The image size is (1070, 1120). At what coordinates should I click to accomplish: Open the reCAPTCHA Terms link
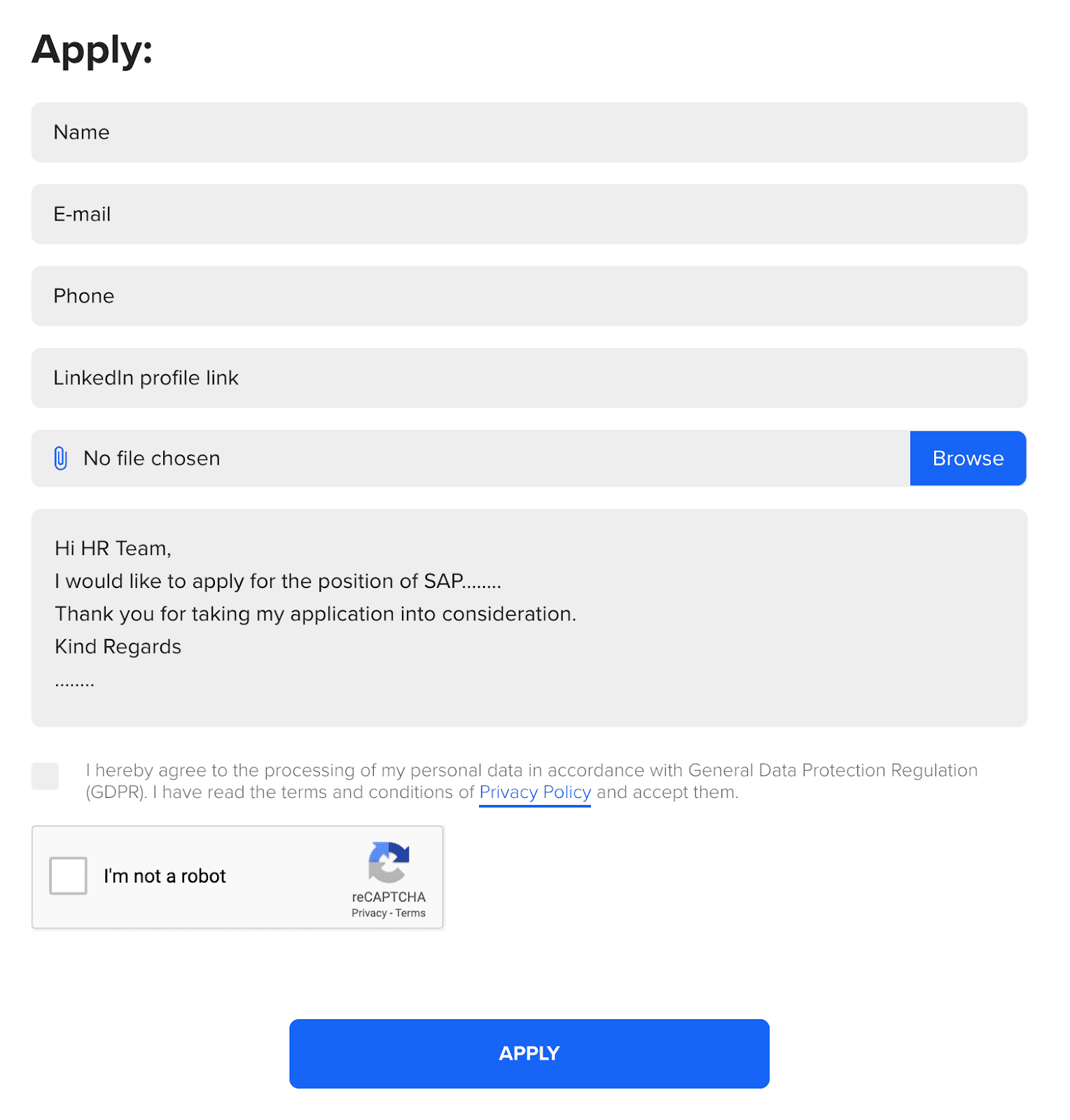click(410, 913)
